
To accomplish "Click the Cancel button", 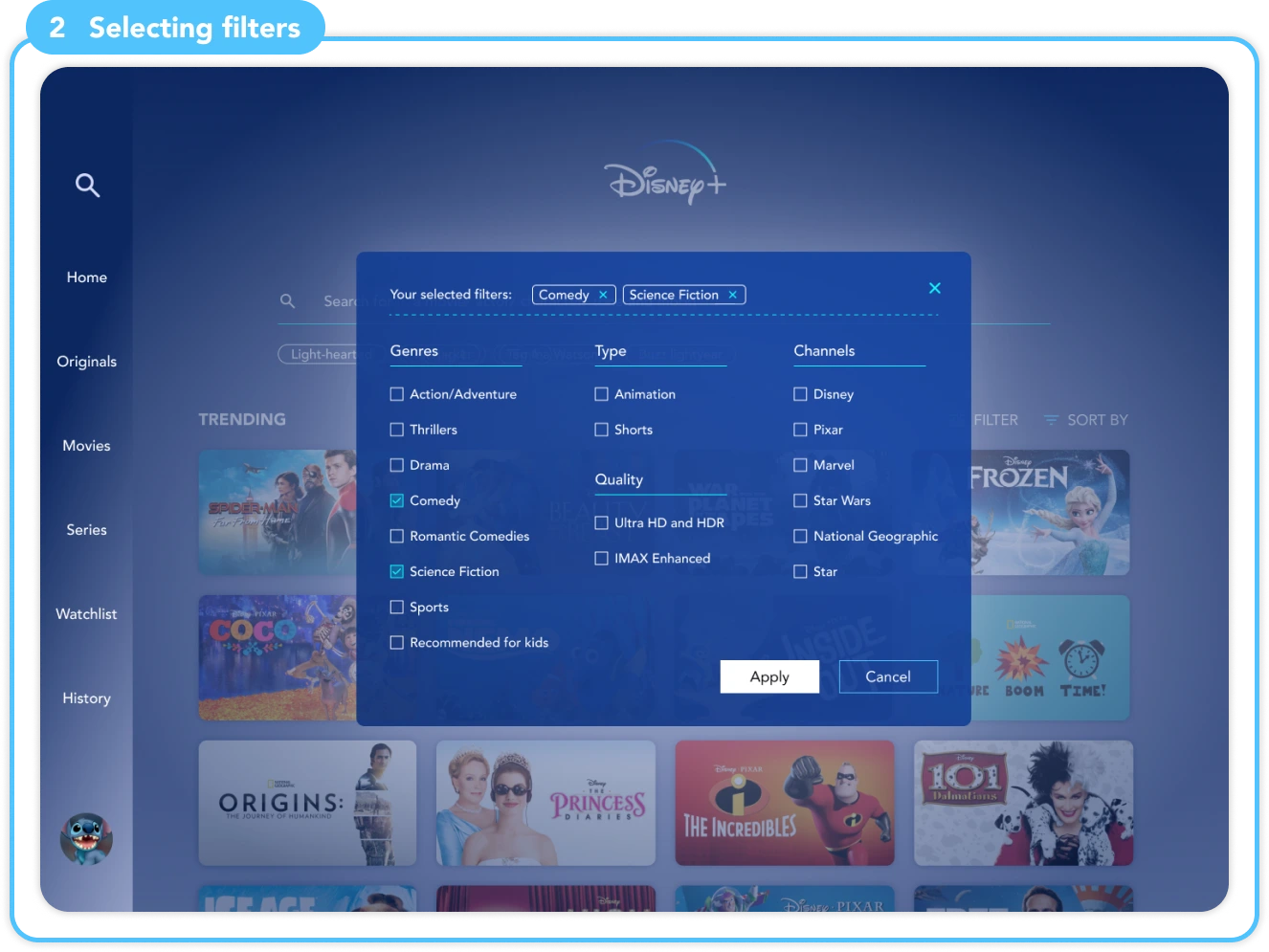I will [x=887, y=676].
